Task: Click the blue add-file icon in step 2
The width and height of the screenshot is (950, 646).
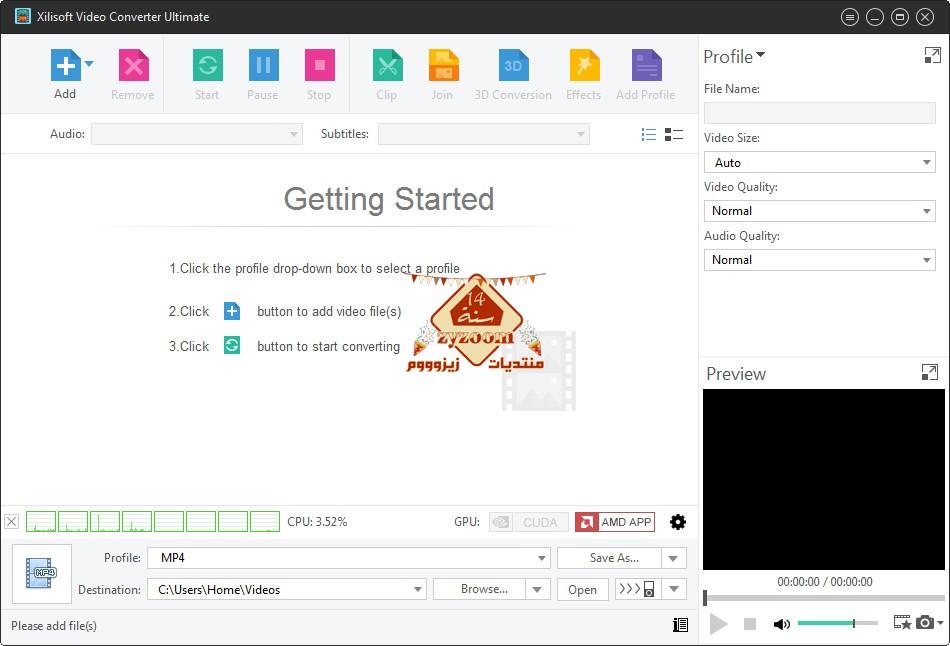Action: pos(232,311)
